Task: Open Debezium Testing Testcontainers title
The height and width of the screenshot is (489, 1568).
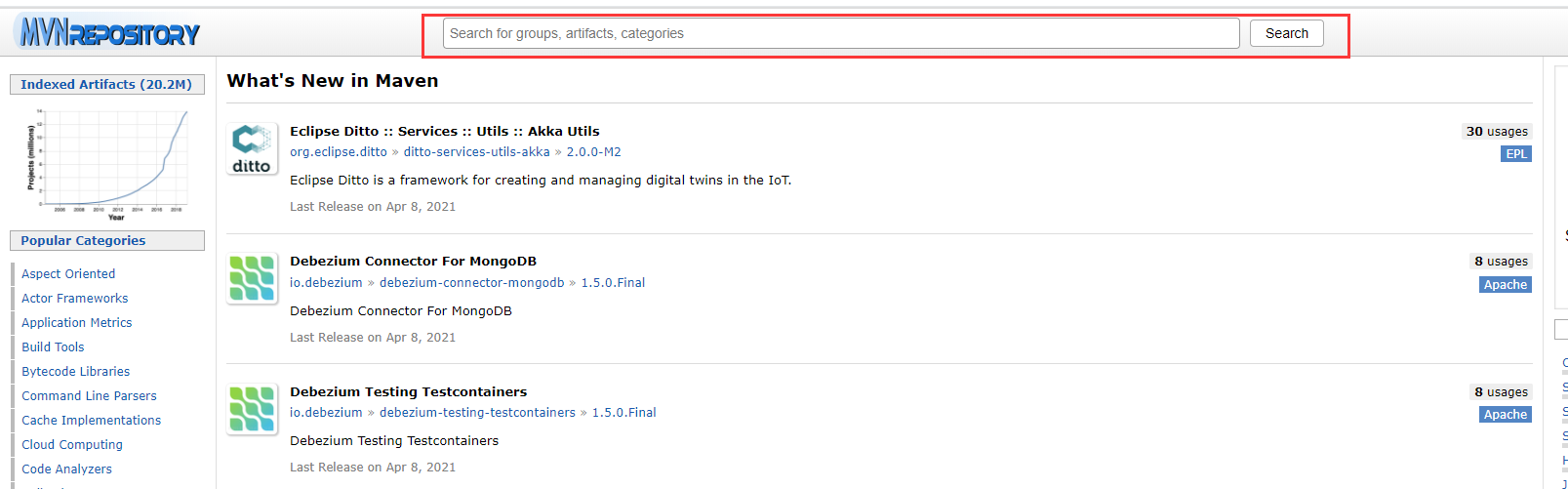Action: point(409,392)
